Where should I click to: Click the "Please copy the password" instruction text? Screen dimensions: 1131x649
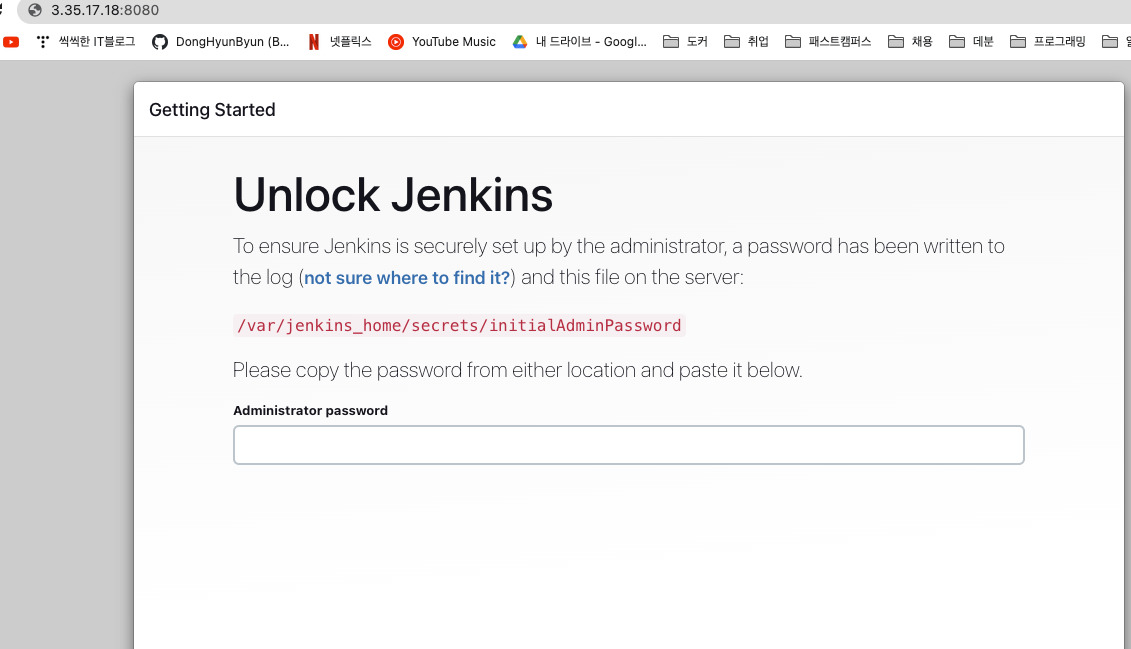click(x=517, y=370)
